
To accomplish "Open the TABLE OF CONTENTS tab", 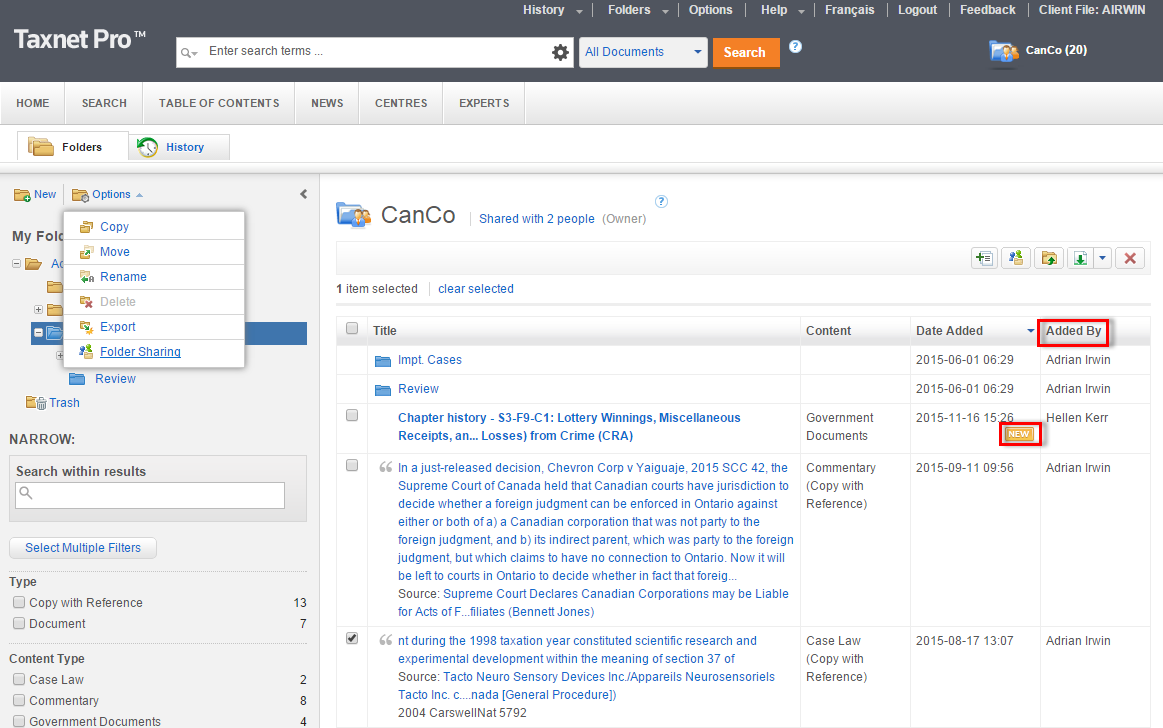I will pos(219,103).
